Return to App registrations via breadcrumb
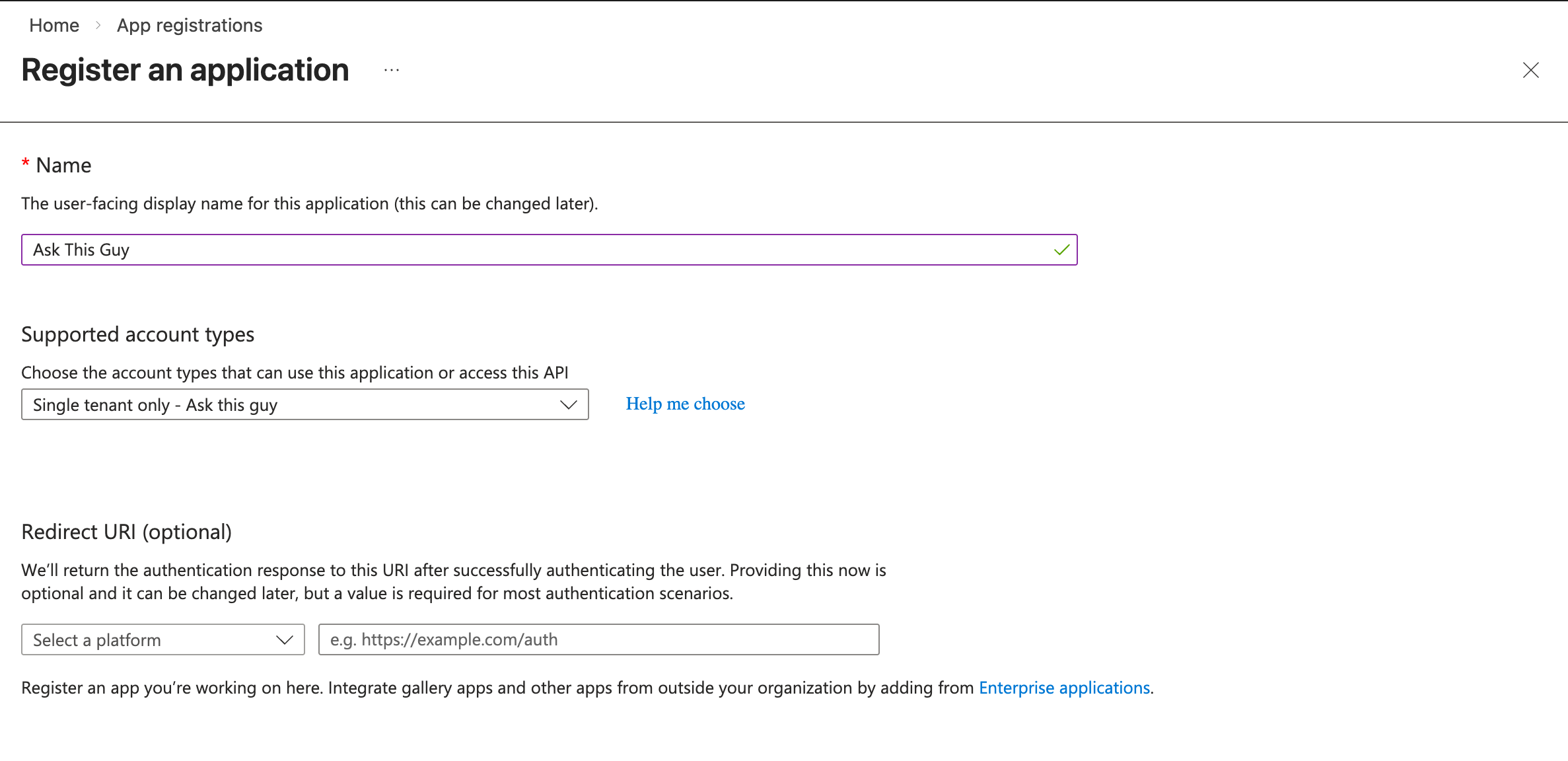 pyautogui.click(x=189, y=25)
